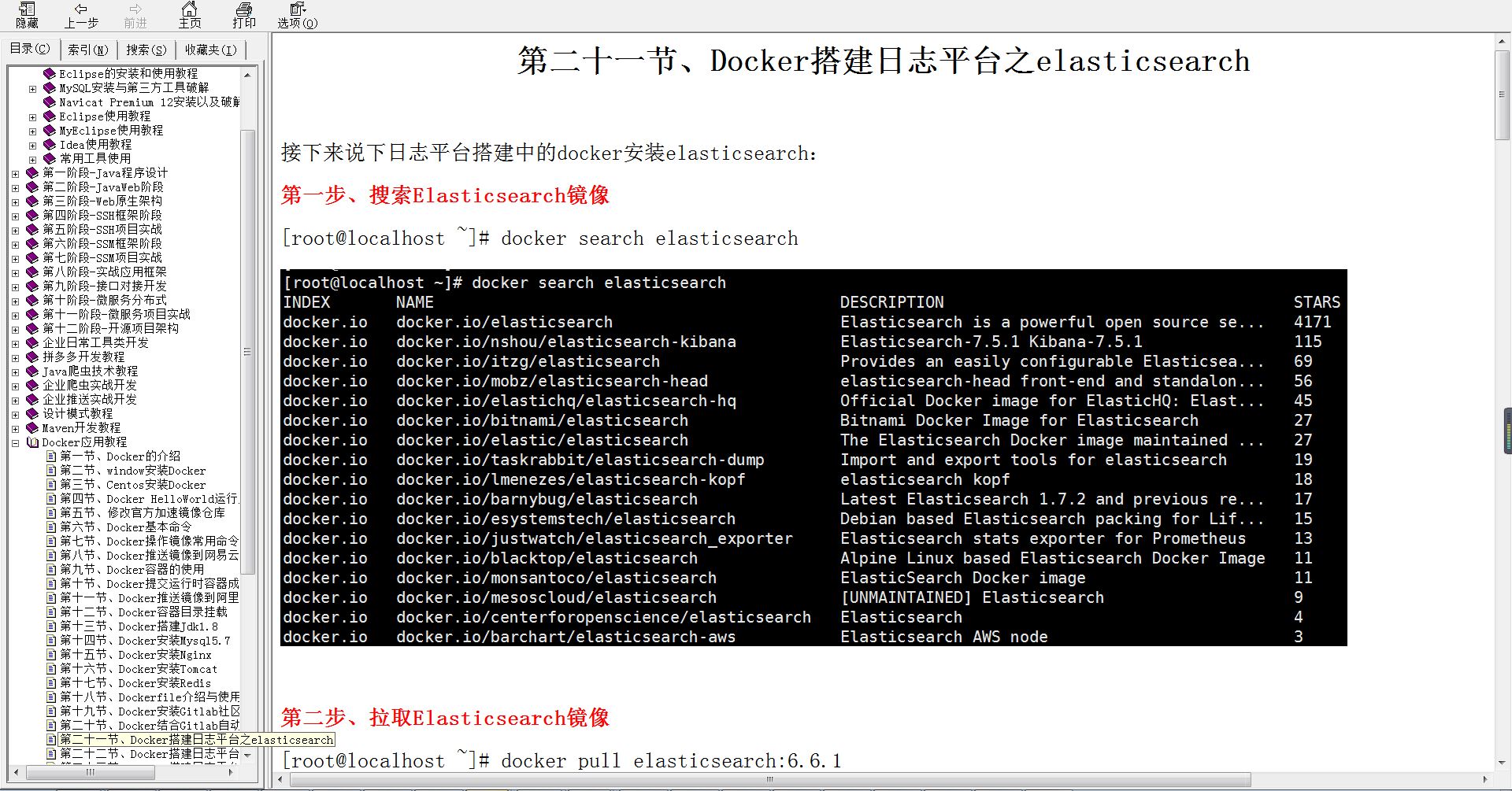Click the page icon of 第三节、Centos安装Docker
1512x791 pixels.
pyautogui.click(x=51, y=485)
